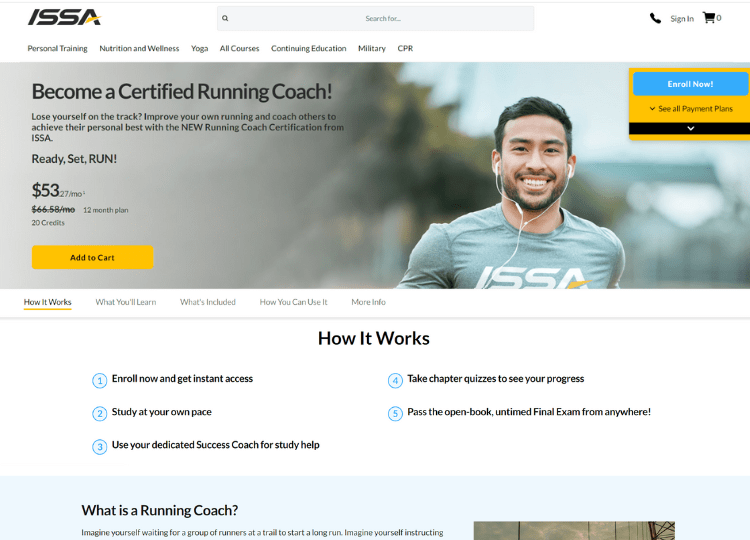Click "Enroll now and get instant access" text
This screenshot has height=540, width=750.
coord(182,378)
